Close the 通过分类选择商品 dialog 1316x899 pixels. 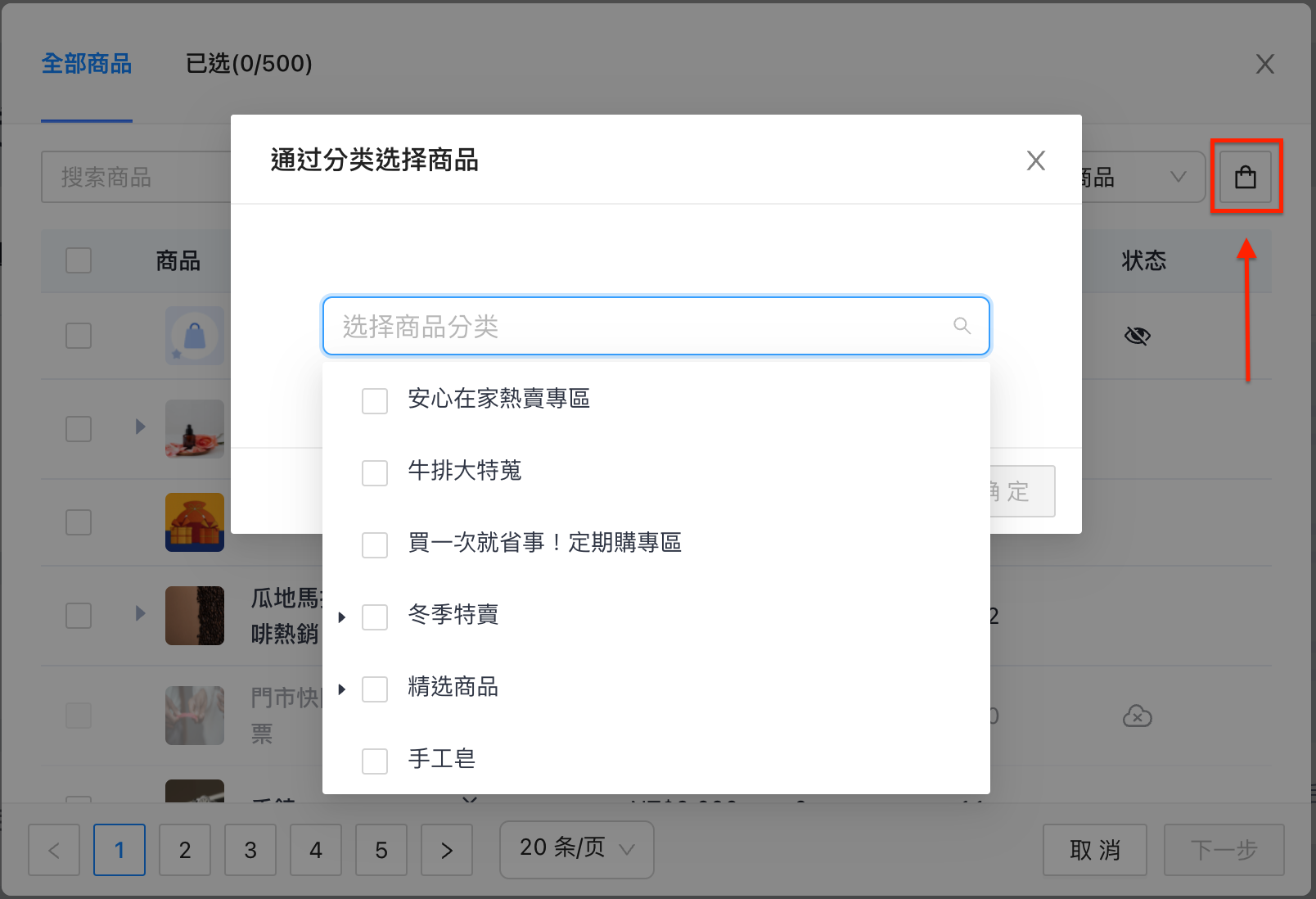point(1036,160)
